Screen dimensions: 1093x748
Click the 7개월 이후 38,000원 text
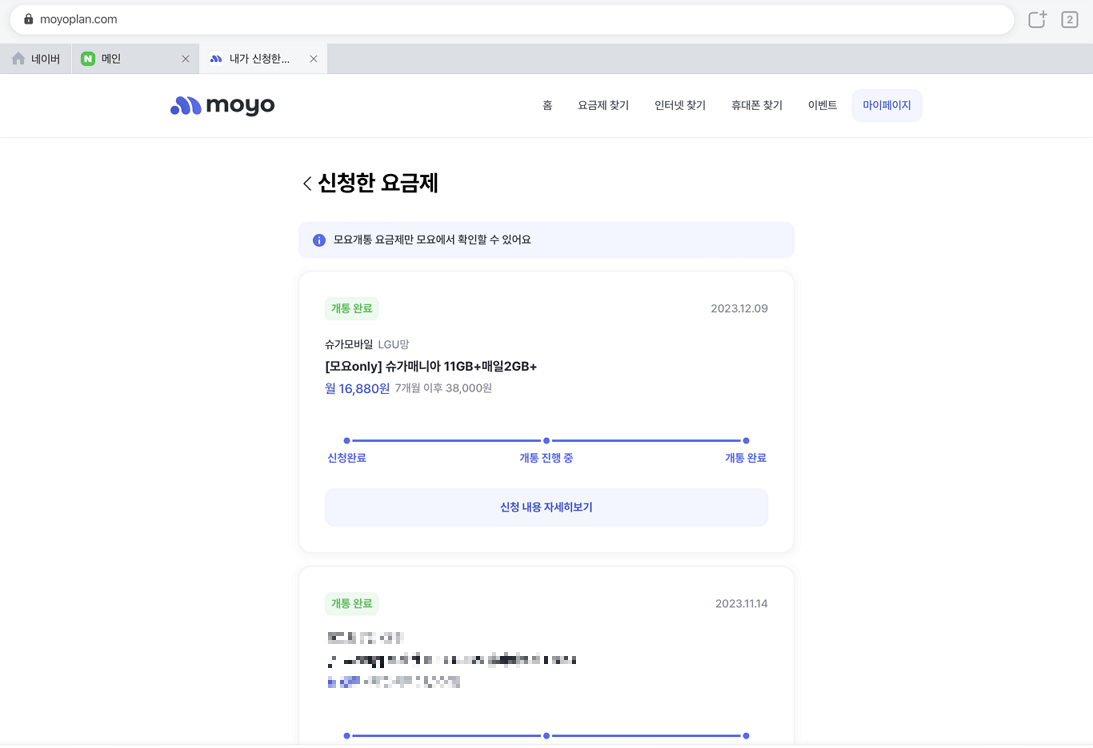pyautogui.click(x=443, y=388)
